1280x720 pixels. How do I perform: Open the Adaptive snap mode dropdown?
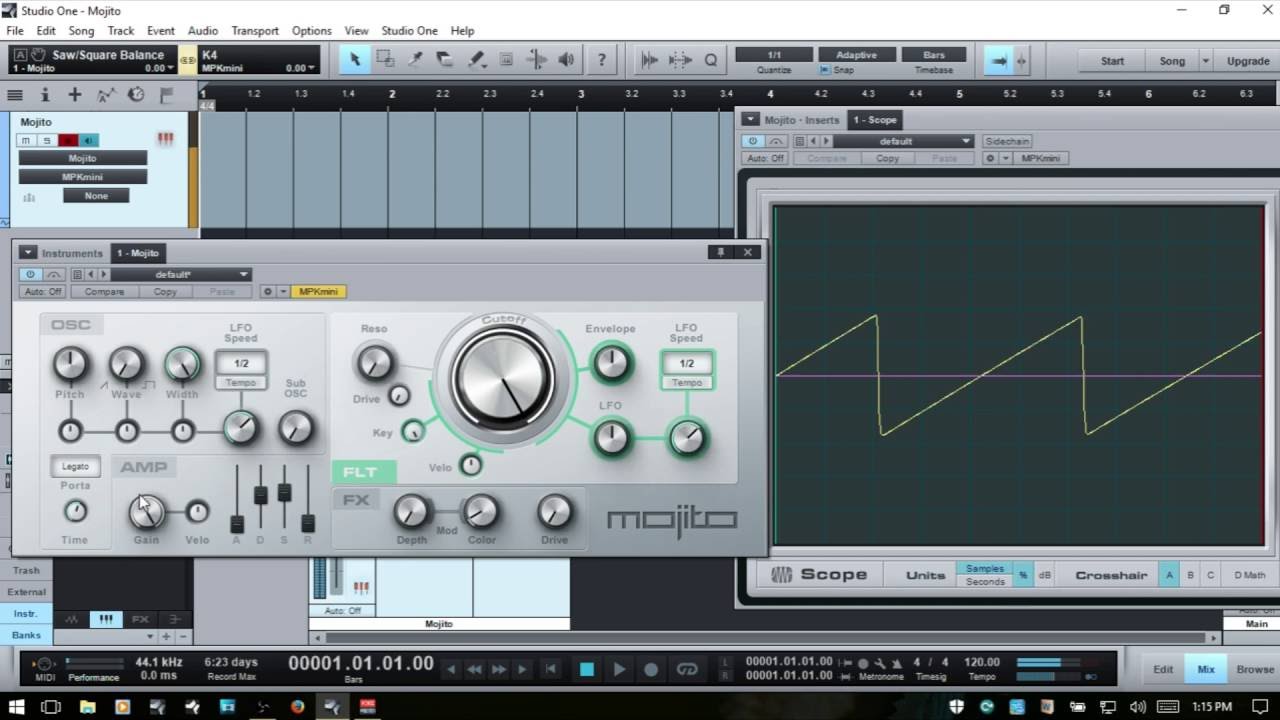[857, 55]
